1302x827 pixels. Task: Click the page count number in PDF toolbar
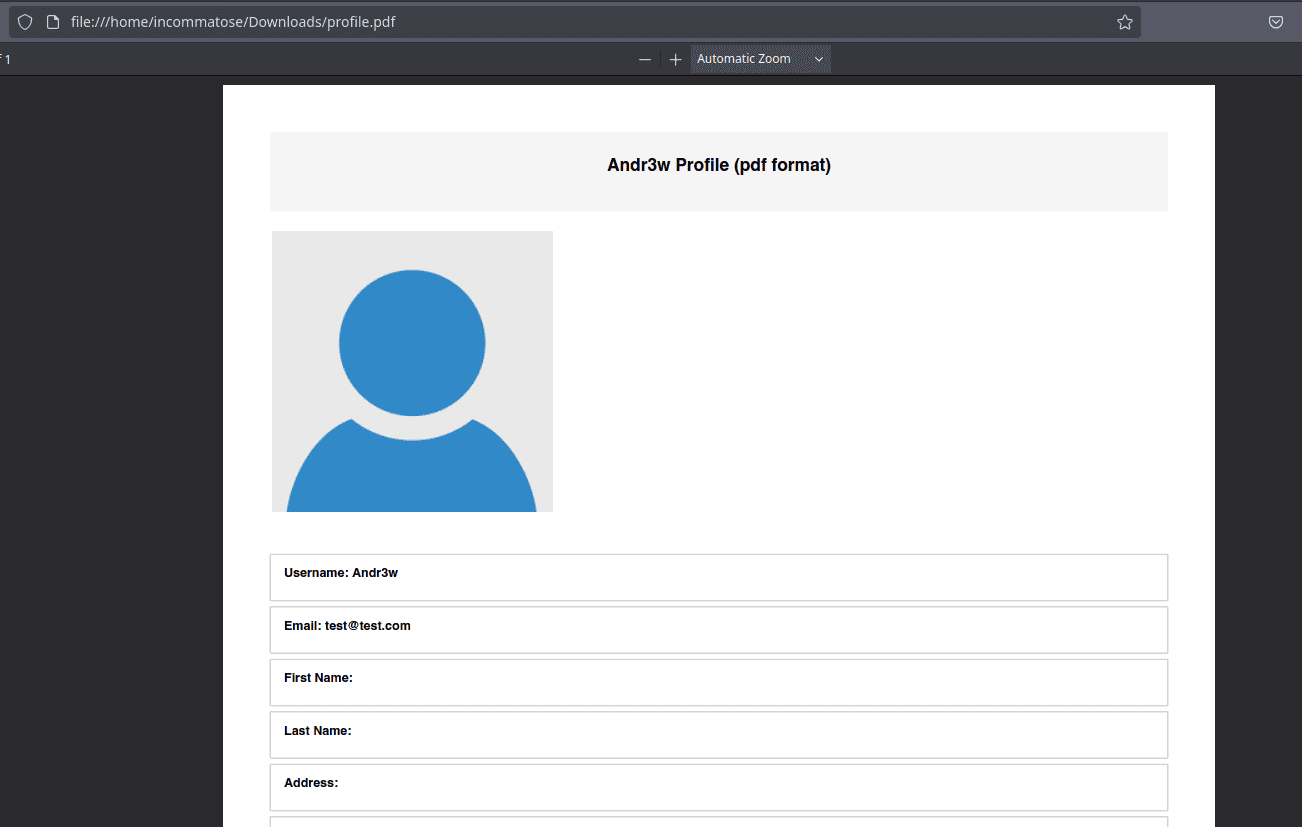[x=6, y=59]
